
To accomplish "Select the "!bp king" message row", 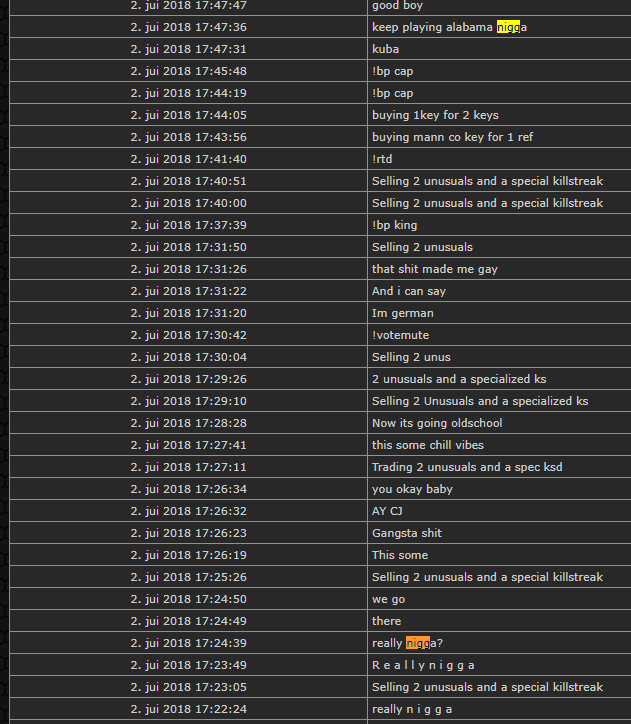I will pos(394,225).
